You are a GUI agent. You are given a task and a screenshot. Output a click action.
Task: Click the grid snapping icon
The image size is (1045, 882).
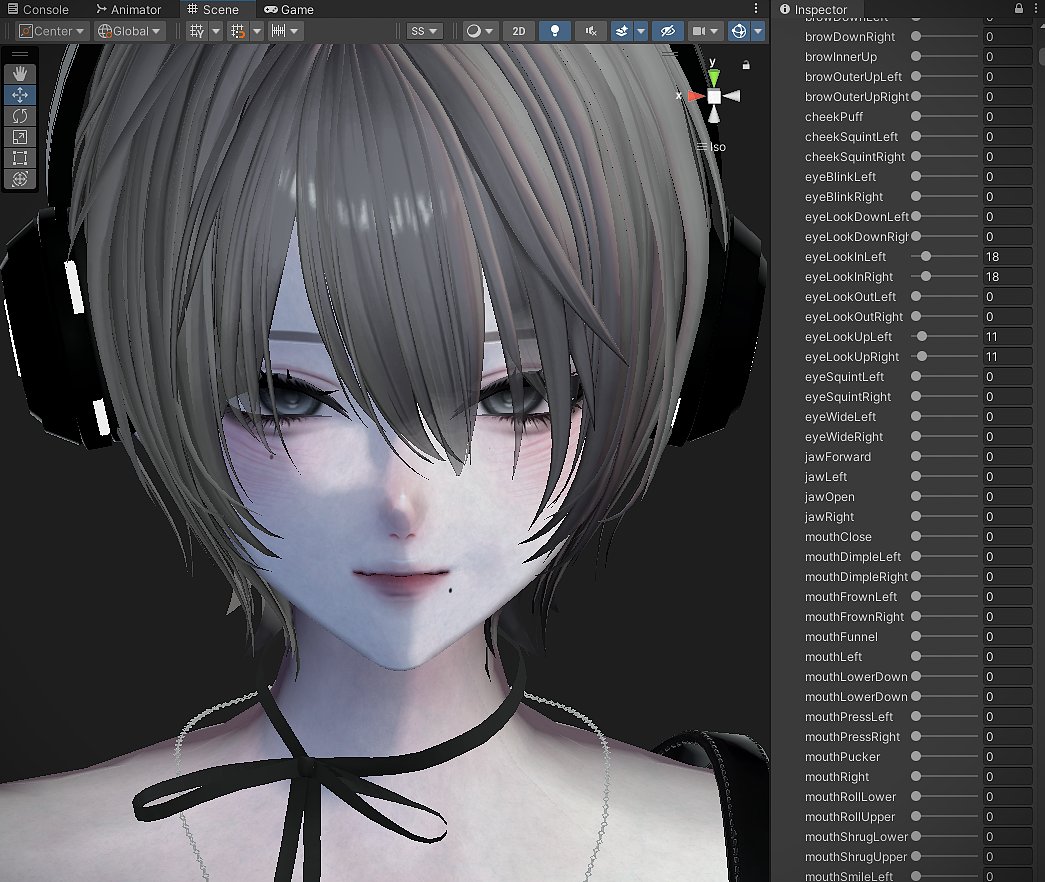tap(238, 31)
